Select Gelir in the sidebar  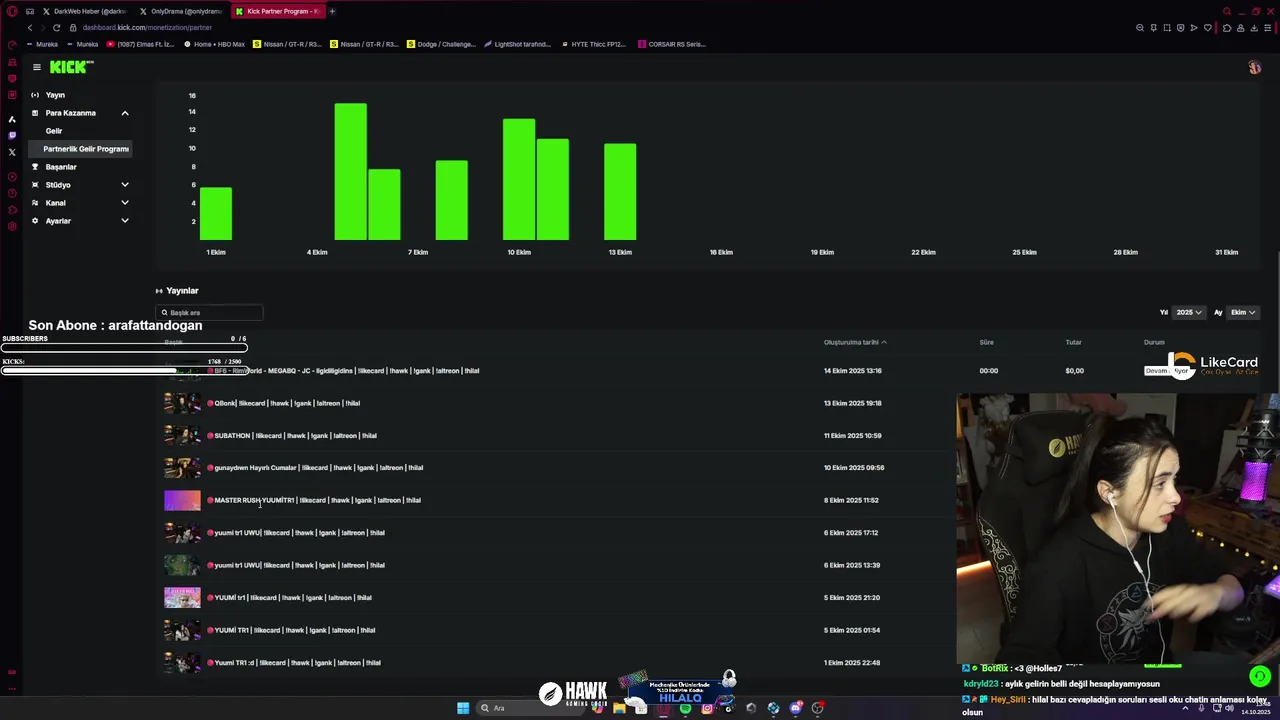click(54, 131)
